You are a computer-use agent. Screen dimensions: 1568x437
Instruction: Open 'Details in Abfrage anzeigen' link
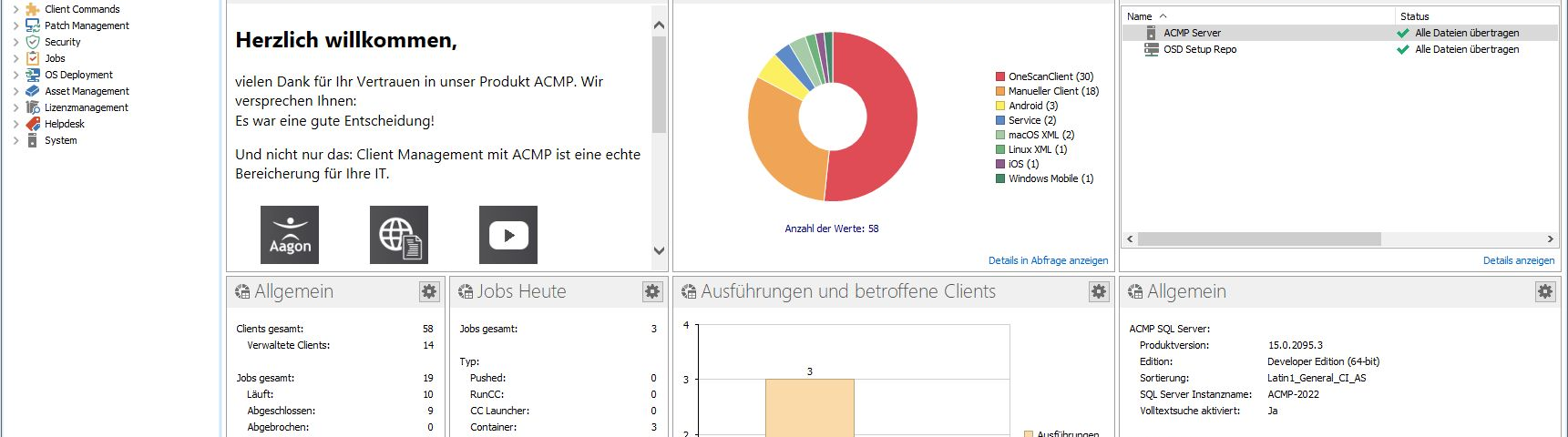(1048, 260)
